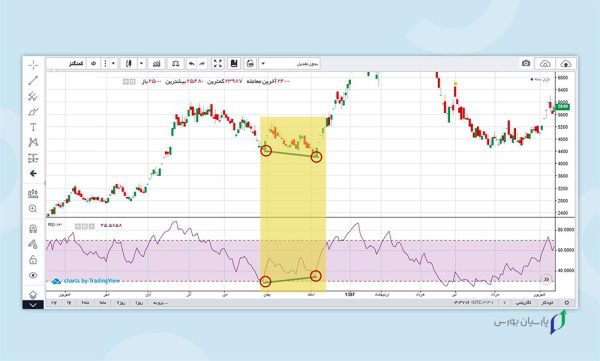
Task: Click the RSI value 45.5858 label
Action: coord(111,225)
